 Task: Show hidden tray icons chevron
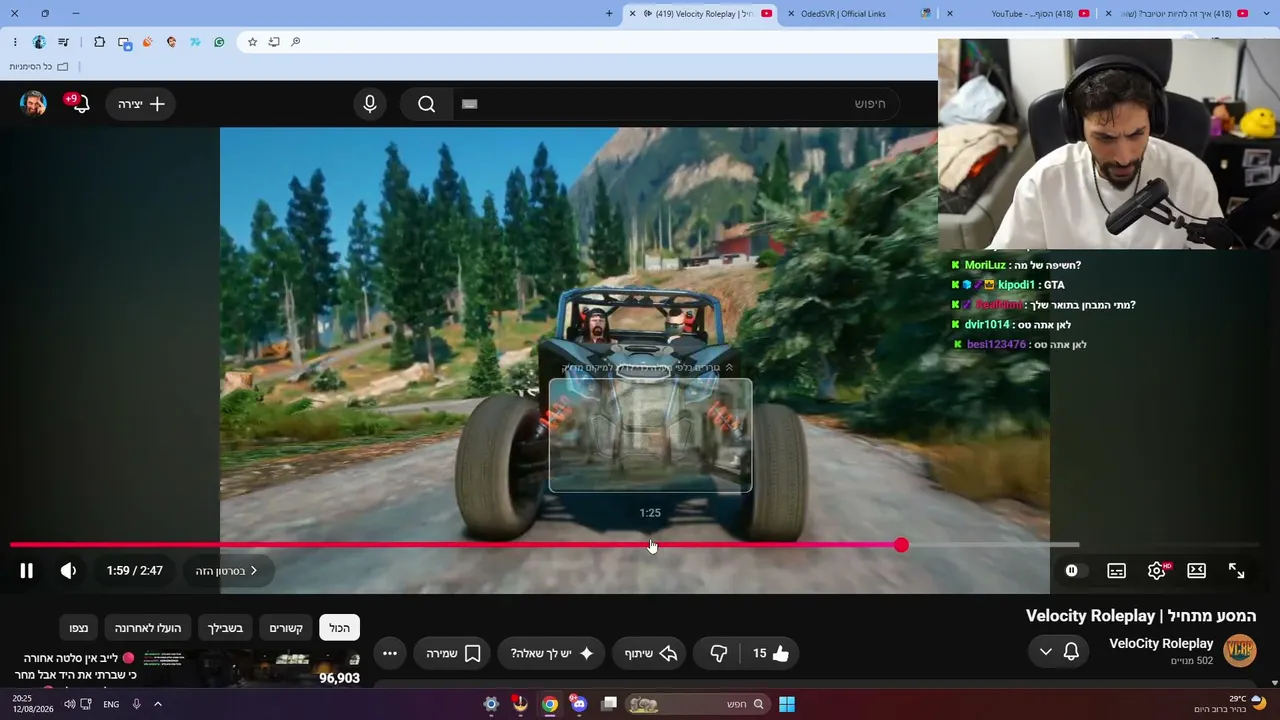pyautogui.click(x=157, y=704)
